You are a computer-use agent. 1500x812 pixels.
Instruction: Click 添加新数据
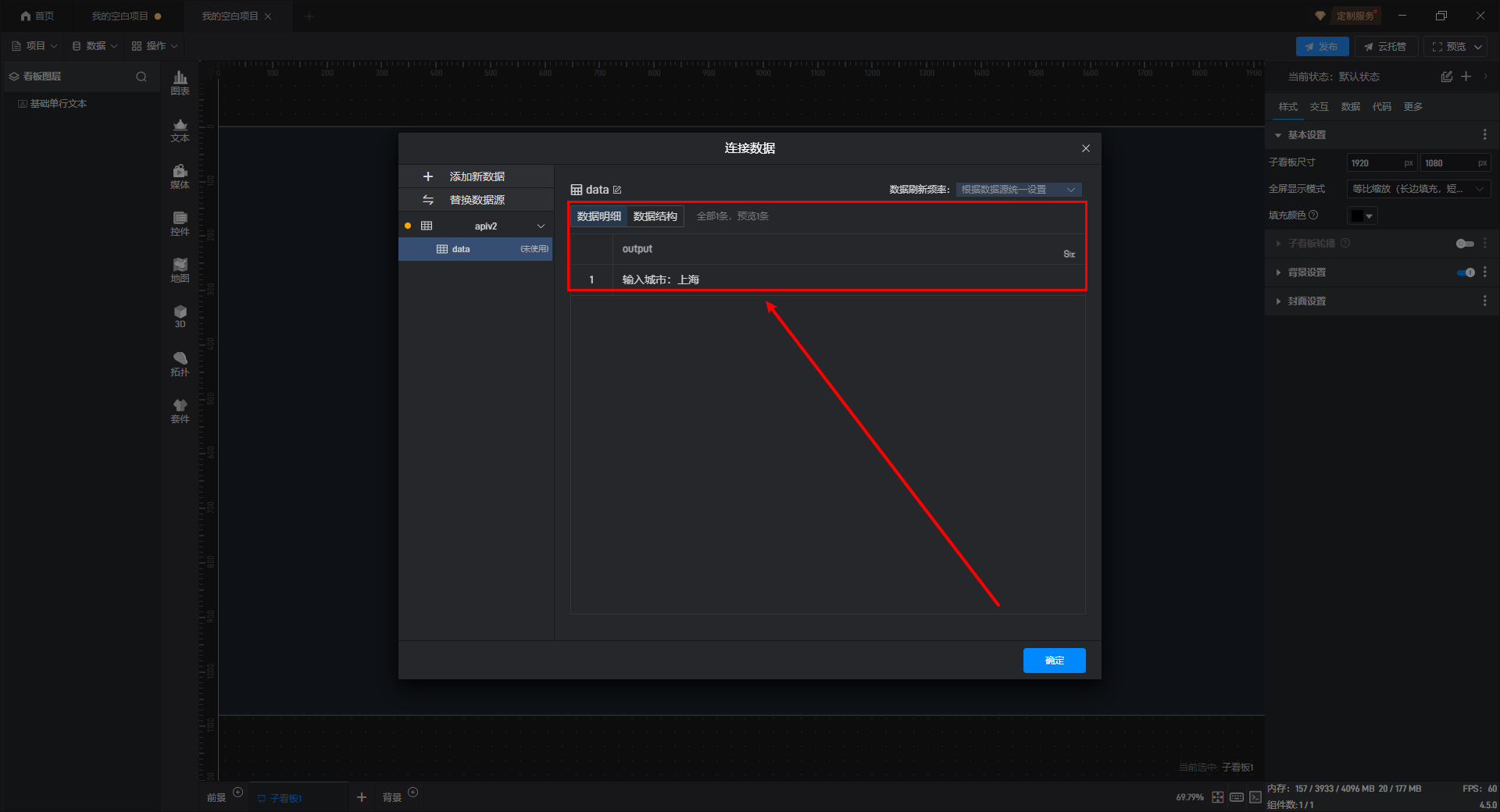click(476, 176)
